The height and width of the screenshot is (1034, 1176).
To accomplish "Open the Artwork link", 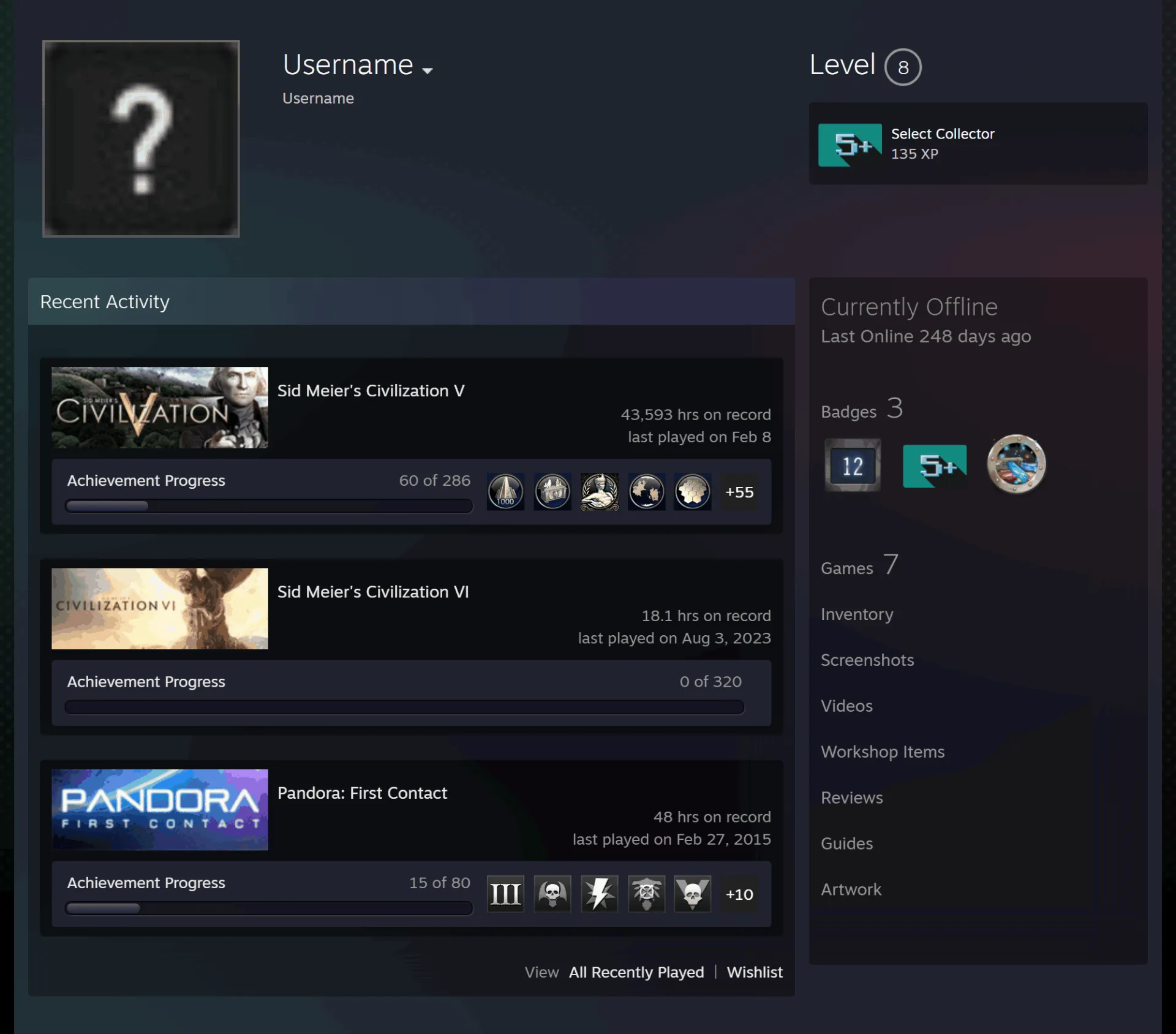I will coord(851,889).
